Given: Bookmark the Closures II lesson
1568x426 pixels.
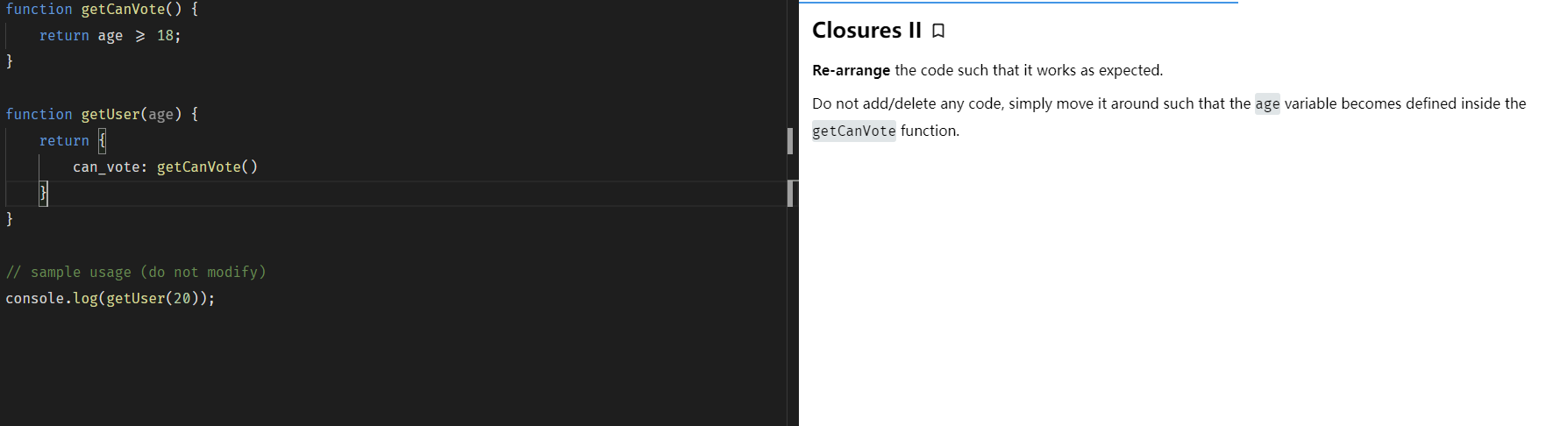Looking at the screenshot, I should (938, 32).
